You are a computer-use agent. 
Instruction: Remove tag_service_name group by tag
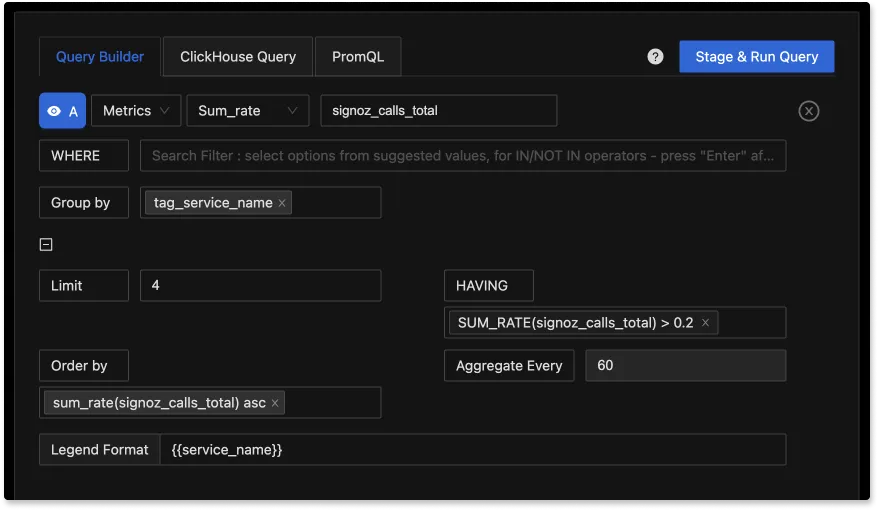tap(282, 203)
